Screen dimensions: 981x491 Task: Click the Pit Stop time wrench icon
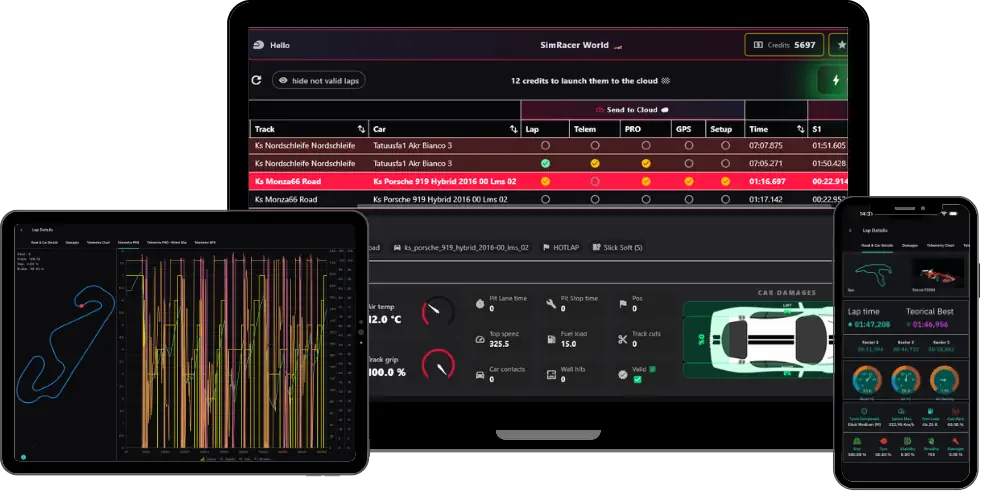pos(551,302)
